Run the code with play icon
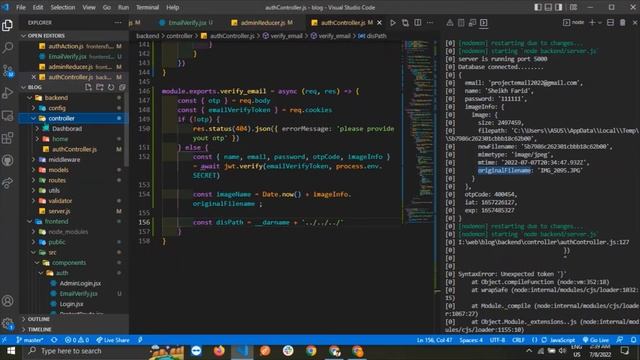The image size is (640, 360). click(x=393, y=23)
